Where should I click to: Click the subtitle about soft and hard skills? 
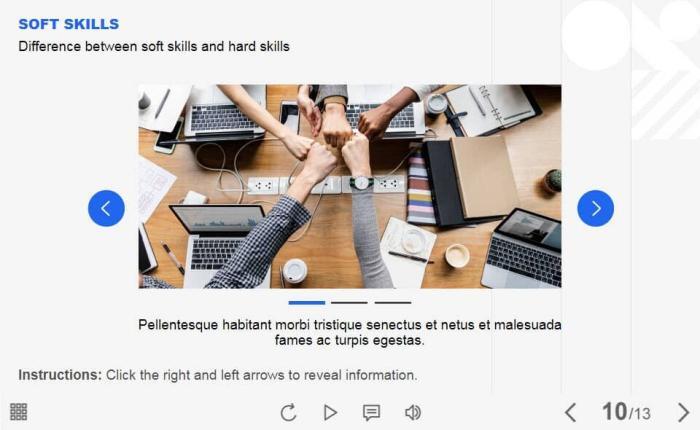pos(154,46)
